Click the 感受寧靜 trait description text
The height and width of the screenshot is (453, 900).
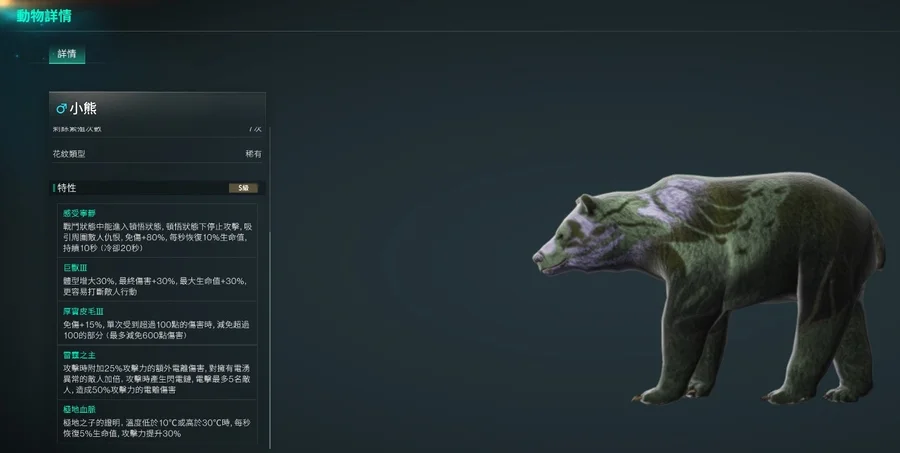pyautogui.click(x=158, y=237)
